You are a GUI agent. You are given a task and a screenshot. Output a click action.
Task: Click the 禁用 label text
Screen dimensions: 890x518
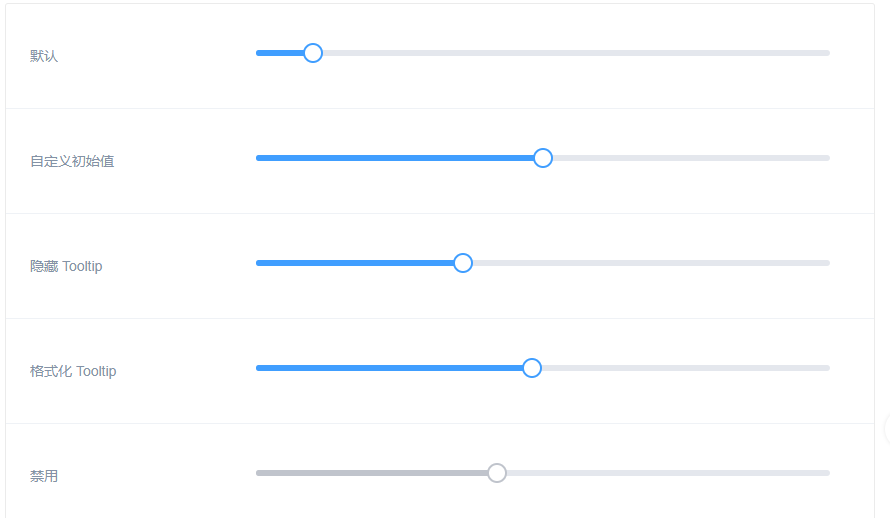pos(44,476)
